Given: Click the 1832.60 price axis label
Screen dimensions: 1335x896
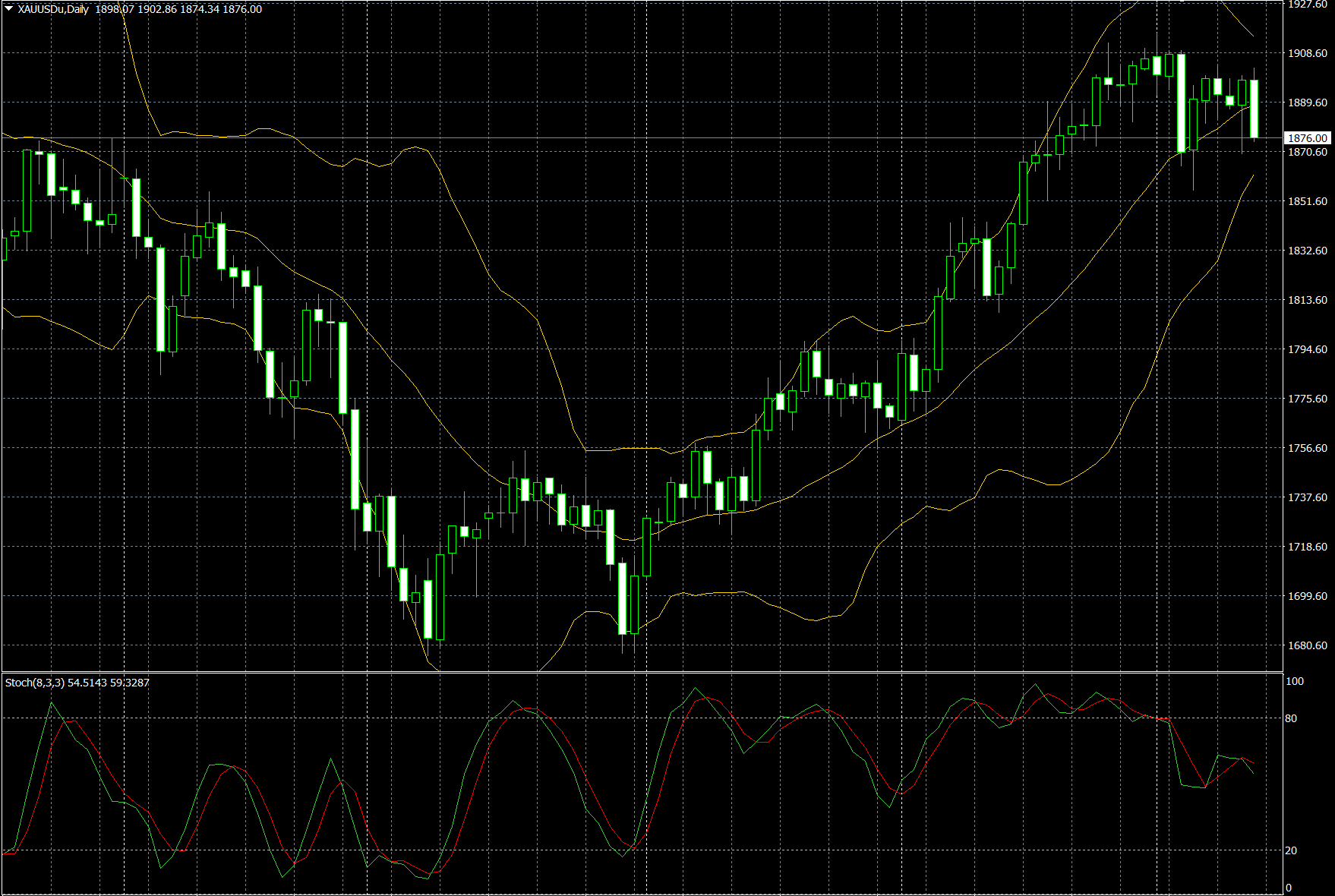Looking at the screenshot, I should (1308, 251).
